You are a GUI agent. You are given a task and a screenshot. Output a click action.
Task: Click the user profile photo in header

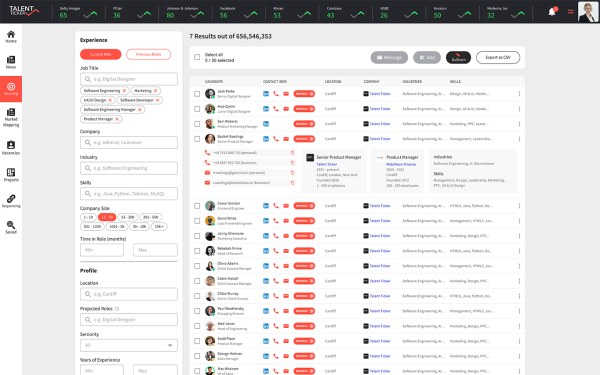(587, 11)
